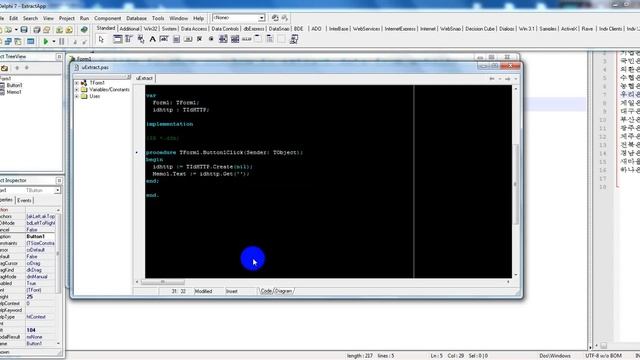640x360 pixels.
Task: Pick the Button component (OK) icon
Action: click(x=188, y=39)
